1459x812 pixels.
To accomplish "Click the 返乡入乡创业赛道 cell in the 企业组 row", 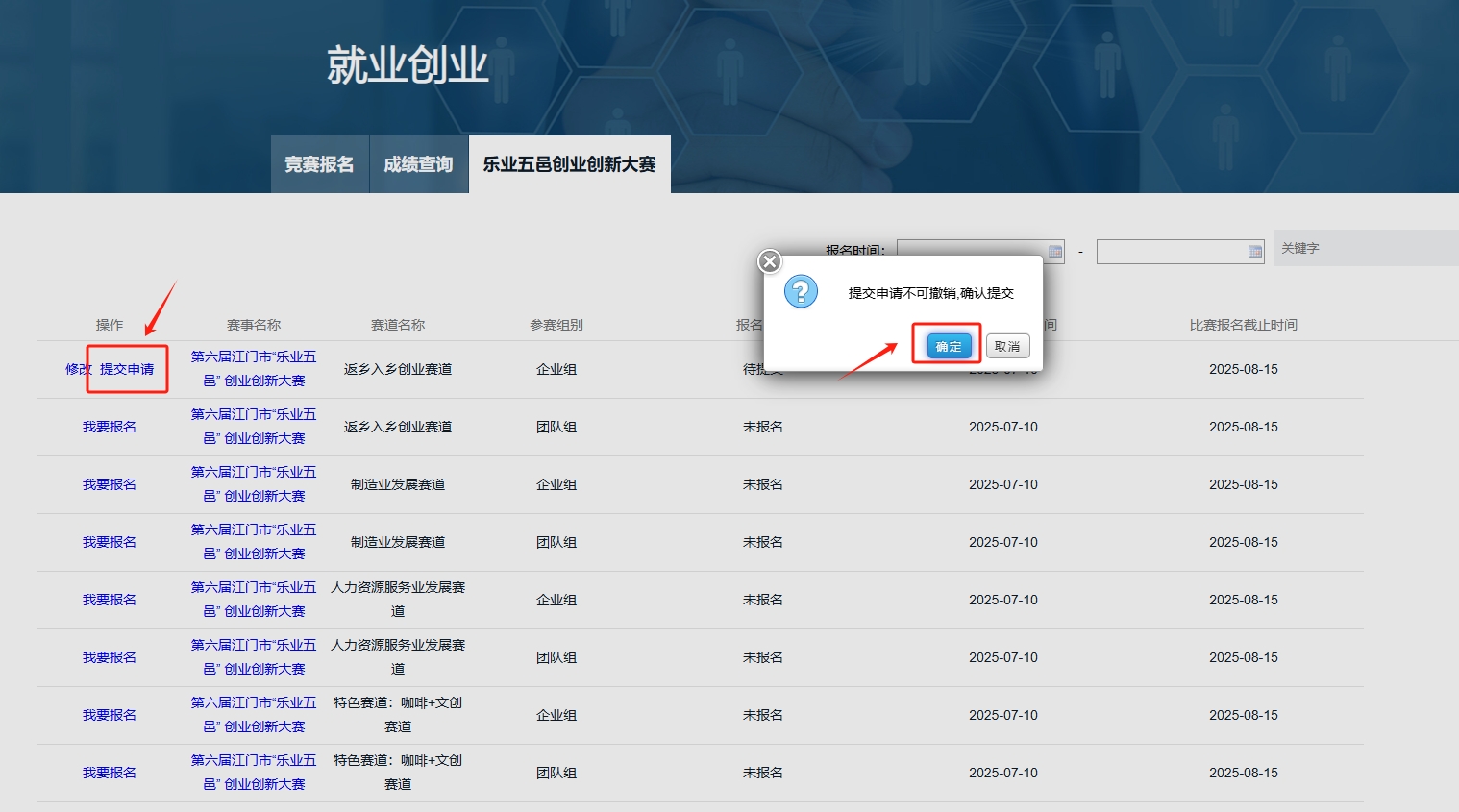I will click(x=398, y=369).
